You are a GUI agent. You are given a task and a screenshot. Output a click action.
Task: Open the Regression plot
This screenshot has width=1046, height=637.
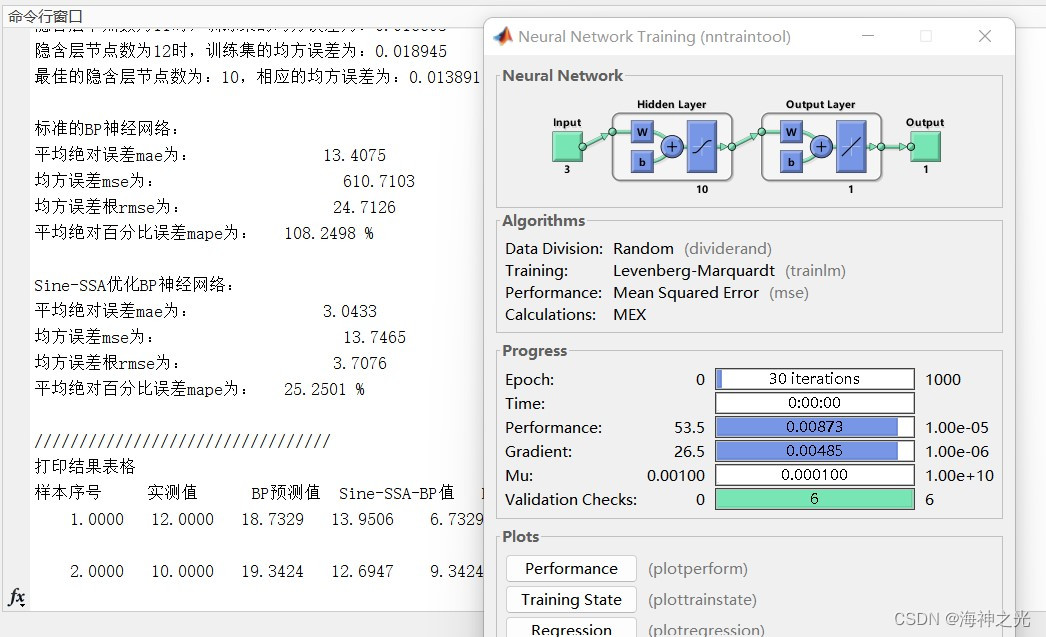click(571, 628)
